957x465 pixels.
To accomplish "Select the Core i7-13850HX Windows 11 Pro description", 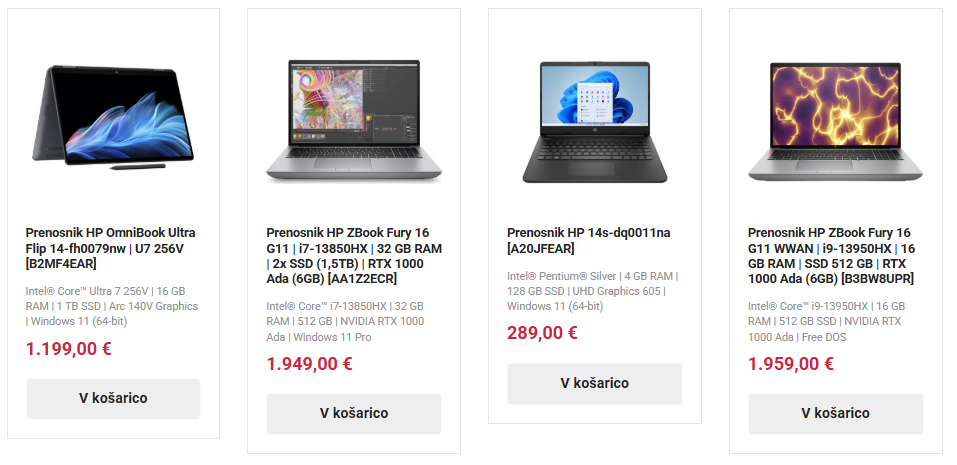I will coord(345,322).
